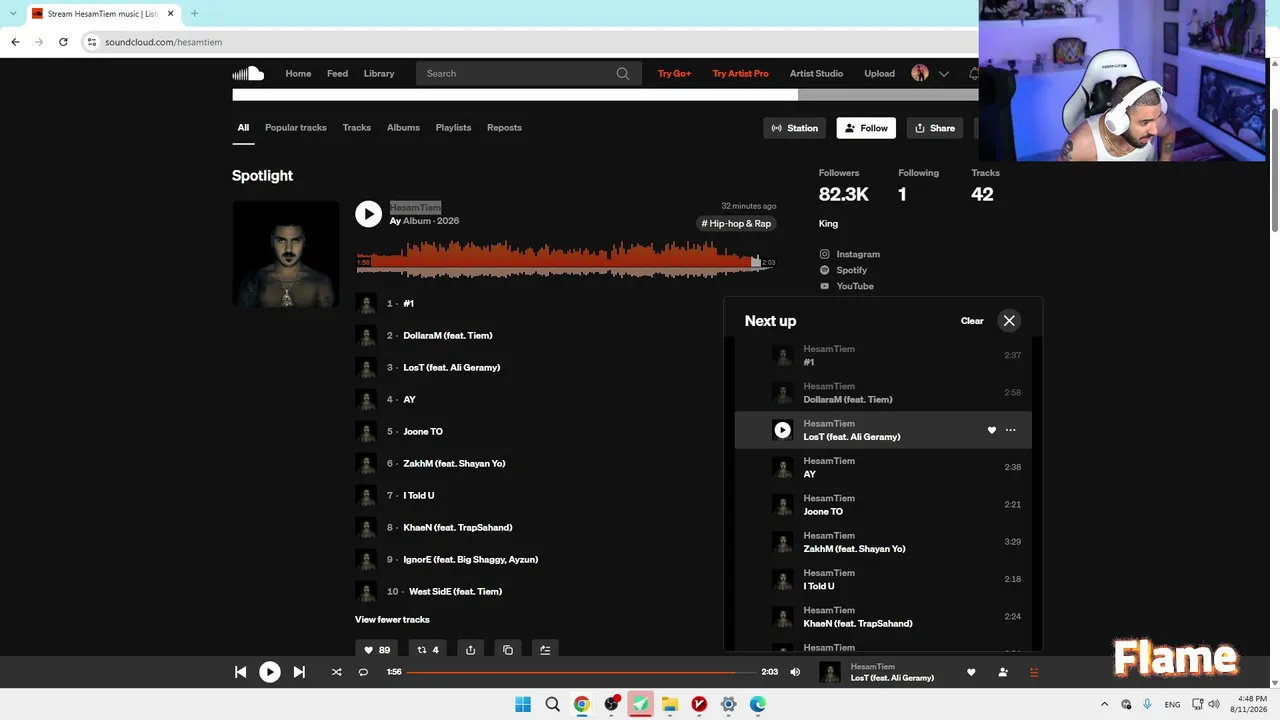Switch to the Albums tab
1280x720 pixels.
pos(403,128)
